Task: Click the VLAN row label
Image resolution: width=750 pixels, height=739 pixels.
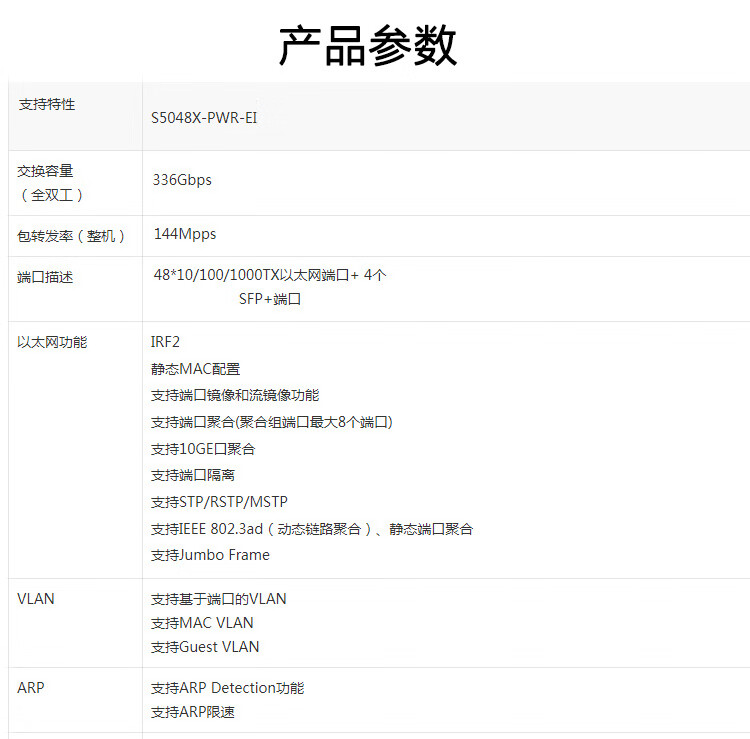Action: 36,599
